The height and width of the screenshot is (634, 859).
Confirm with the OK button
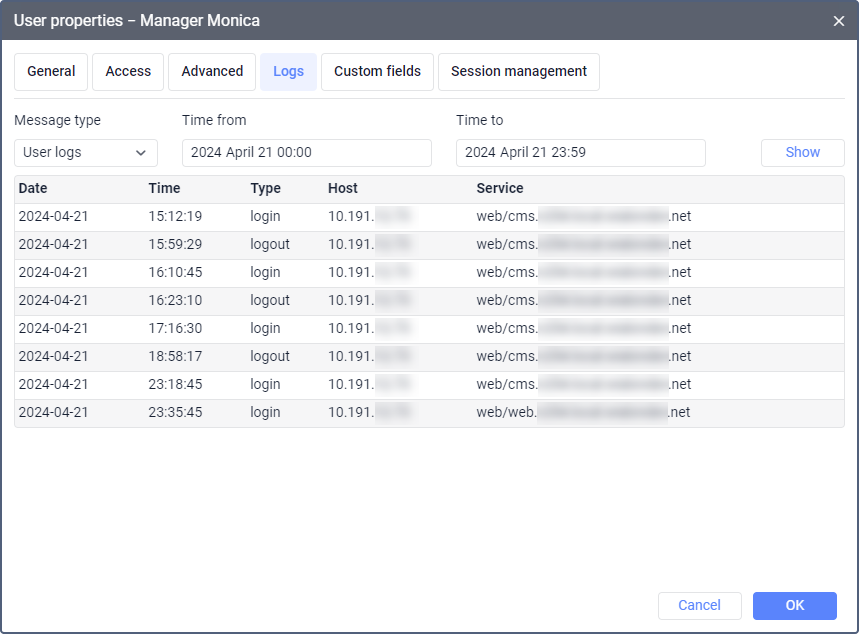click(794, 605)
